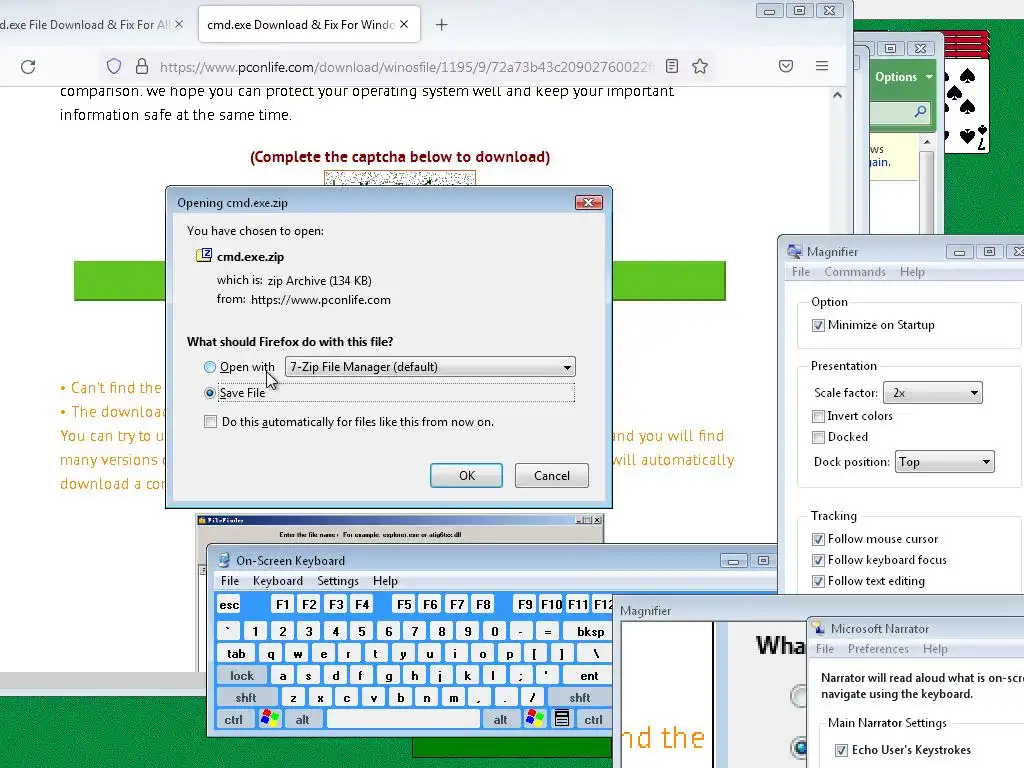
Task: Click the spacebar on On-Screen Keyboard
Action: click(x=403, y=719)
